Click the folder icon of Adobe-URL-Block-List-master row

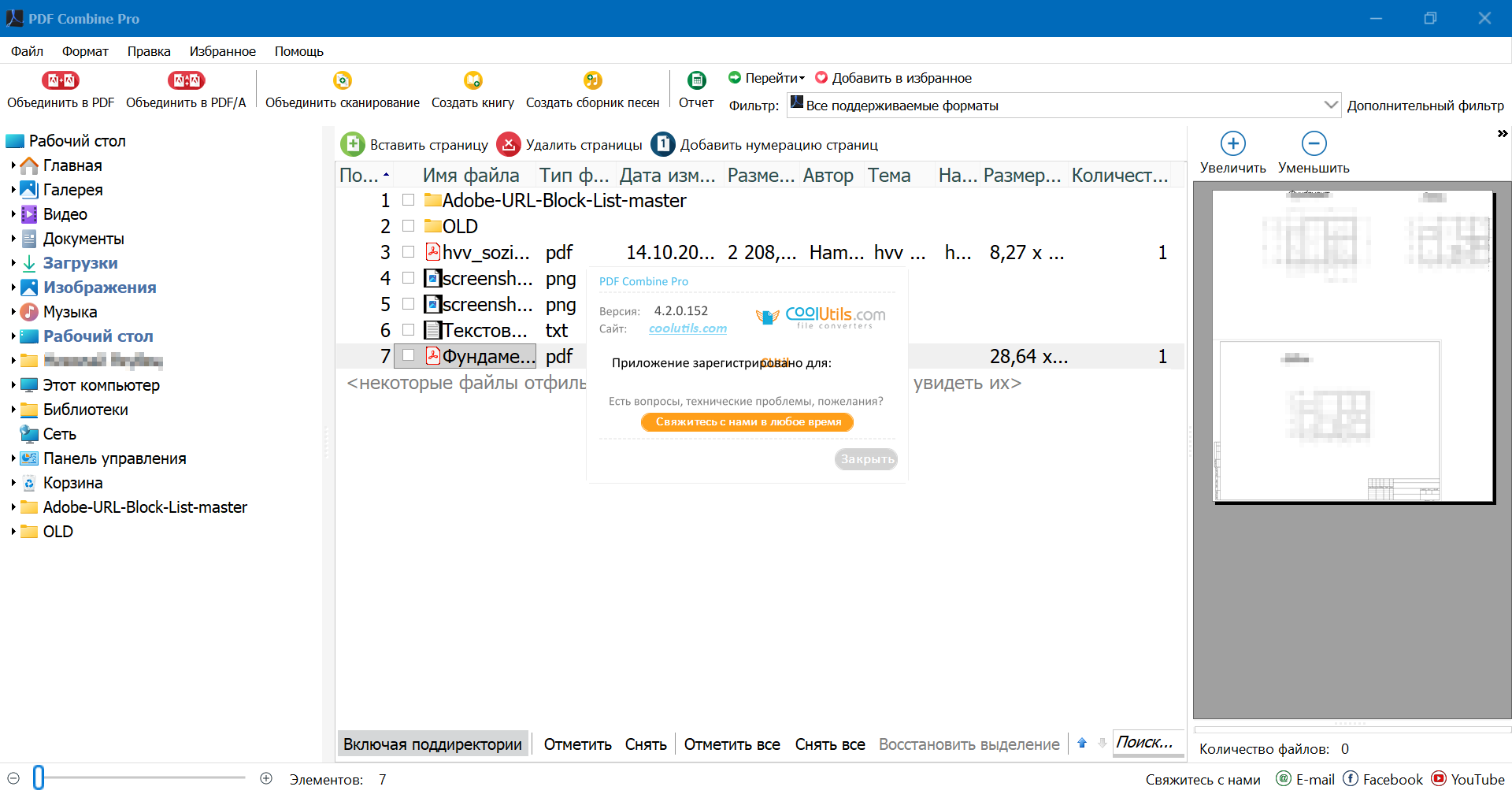click(x=432, y=201)
